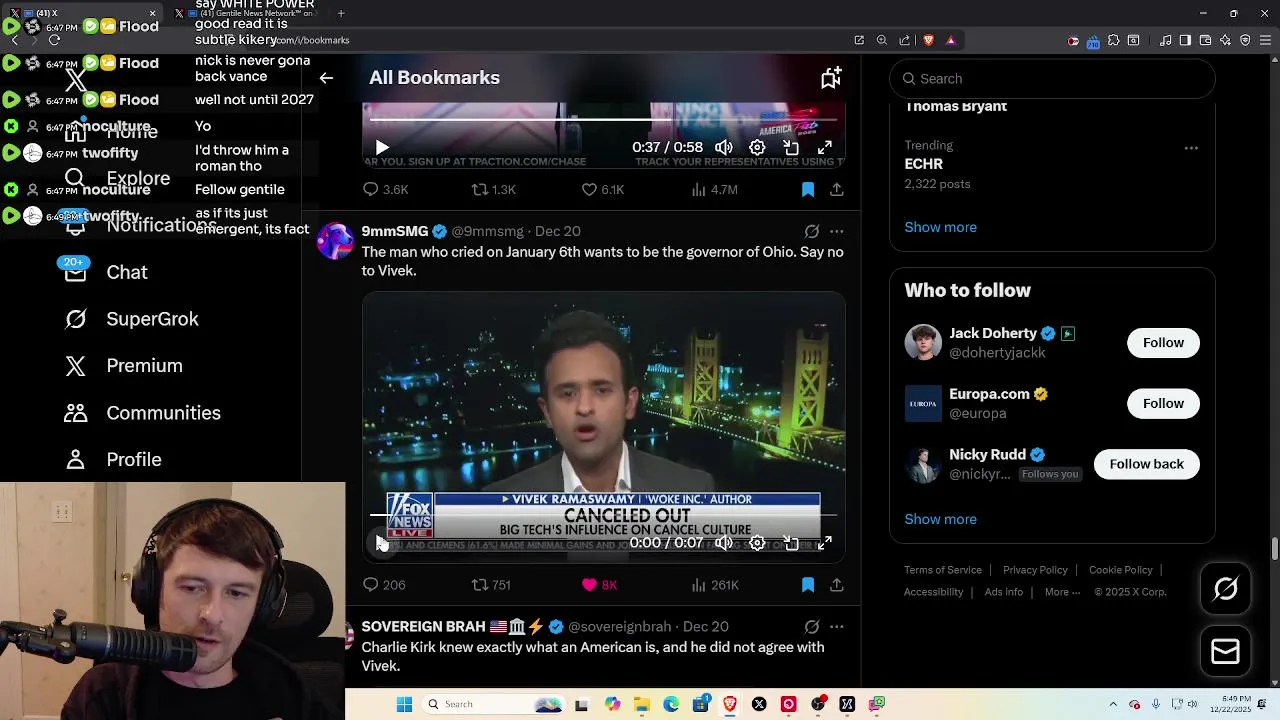Seek the Vivek video progress bar

603,515
